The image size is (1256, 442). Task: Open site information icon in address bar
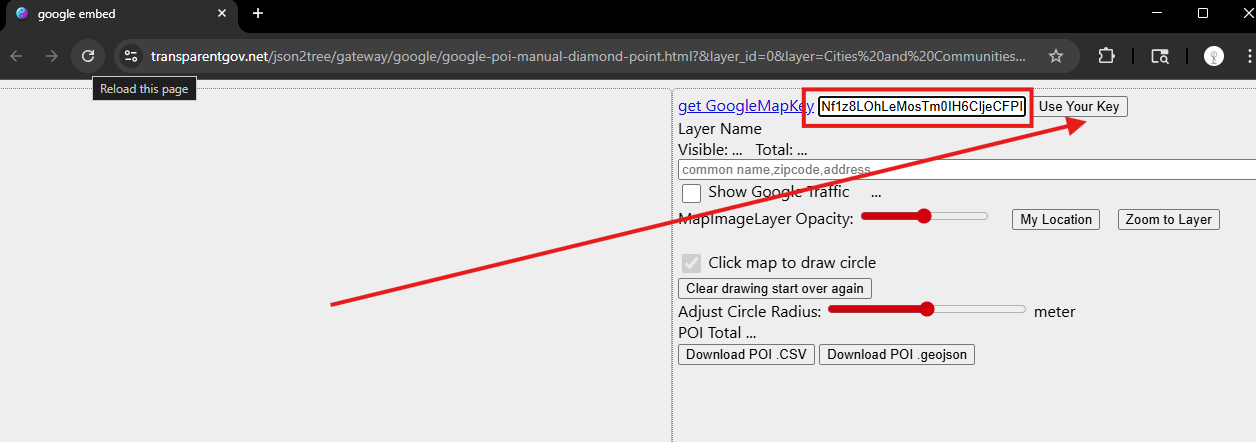click(x=131, y=56)
